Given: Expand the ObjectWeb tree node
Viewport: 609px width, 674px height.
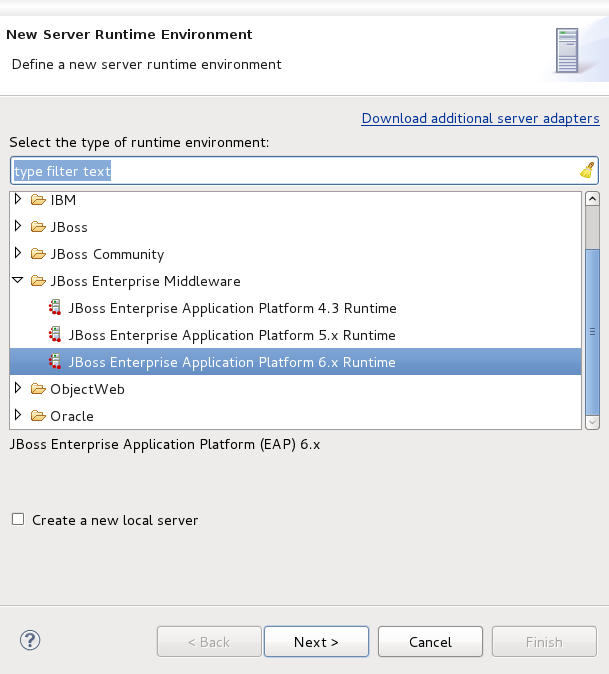Looking at the screenshot, I should (18, 389).
